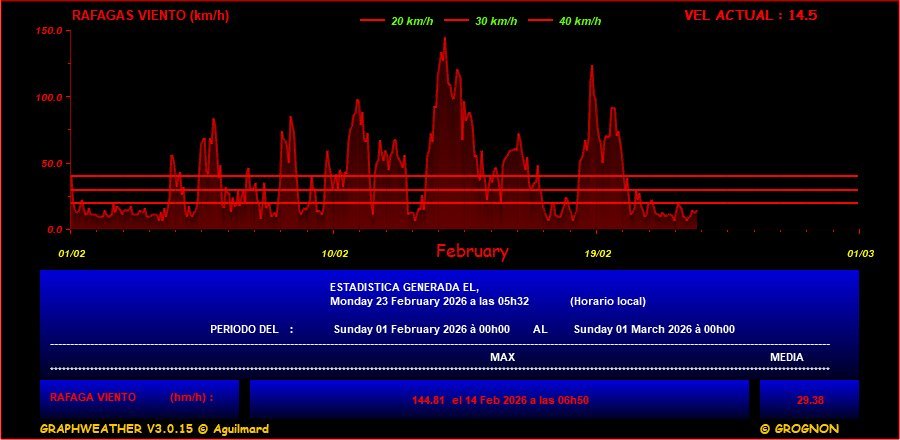Click the 144.81 maximum gust value cell
This screenshot has height=440, width=900.
[x=500, y=400]
